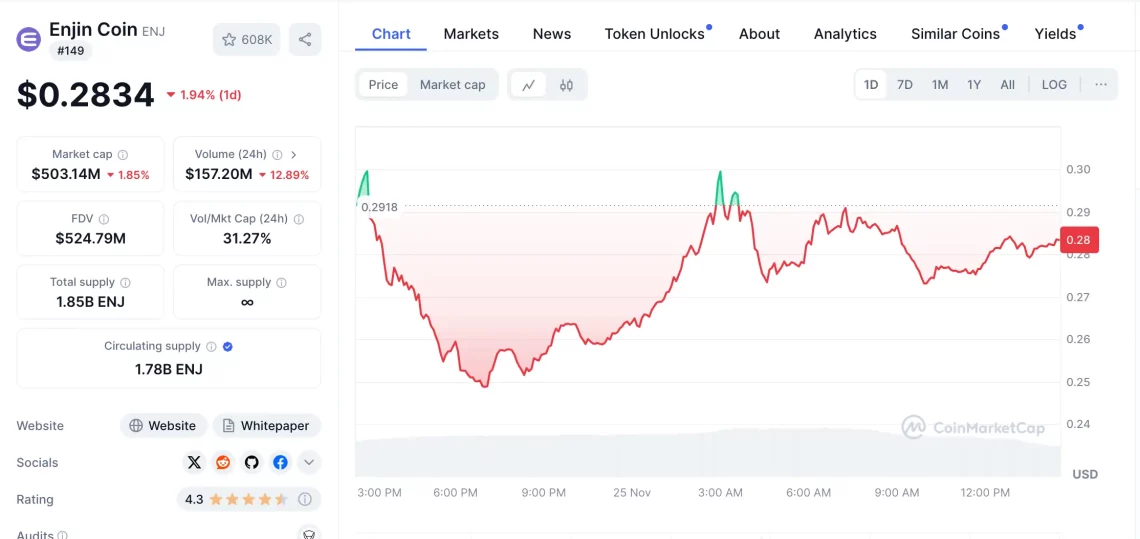This screenshot has height=539, width=1140.
Task: Open the Rating info icon
Action: tap(305, 500)
